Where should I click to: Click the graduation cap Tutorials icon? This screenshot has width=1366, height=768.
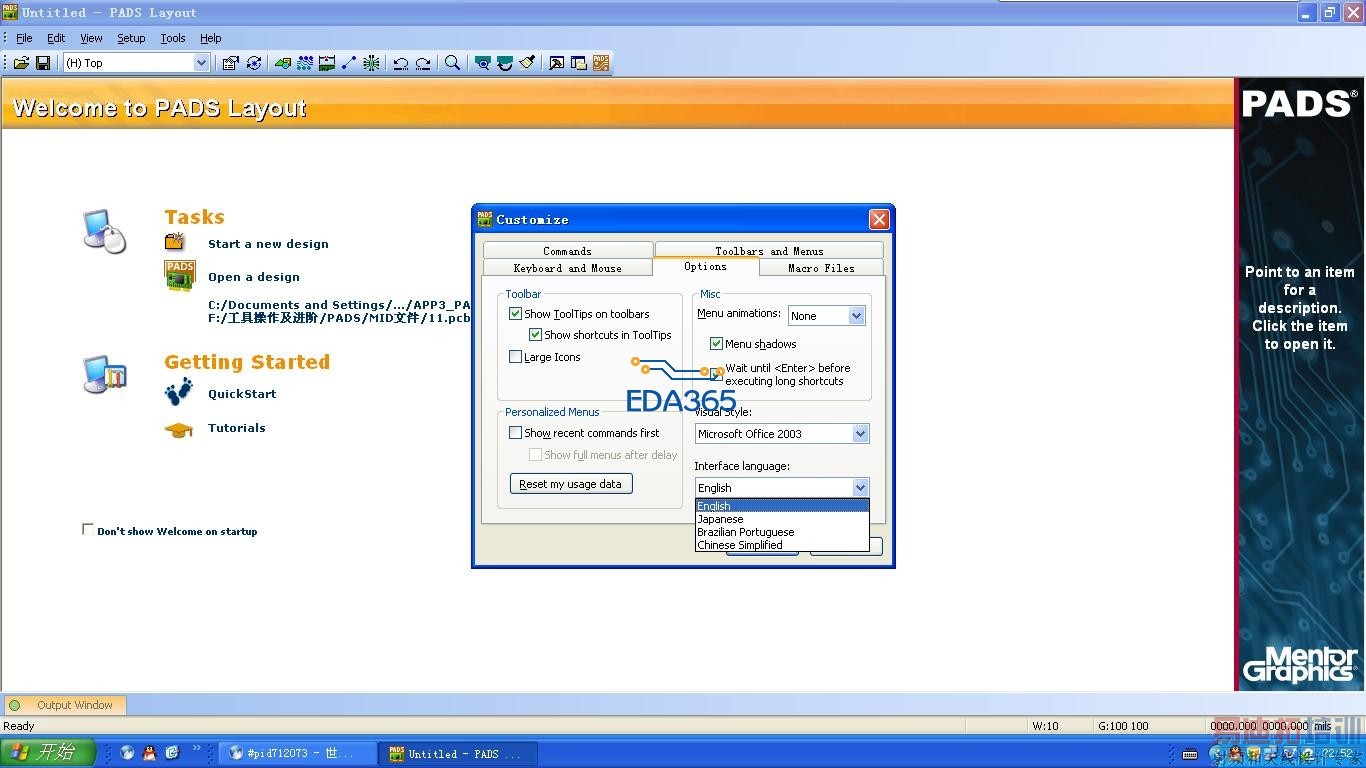(x=179, y=429)
